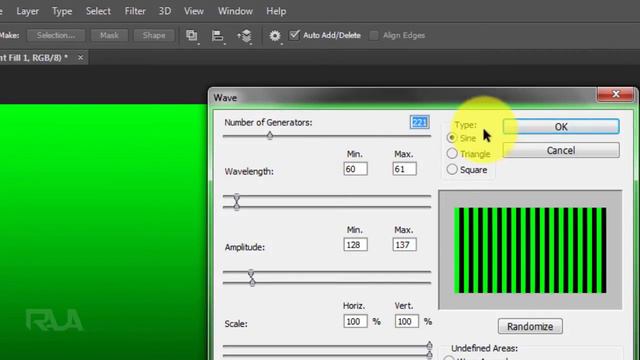This screenshot has width=640, height=360.
Task: Open the Help menu
Action: point(276,11)
